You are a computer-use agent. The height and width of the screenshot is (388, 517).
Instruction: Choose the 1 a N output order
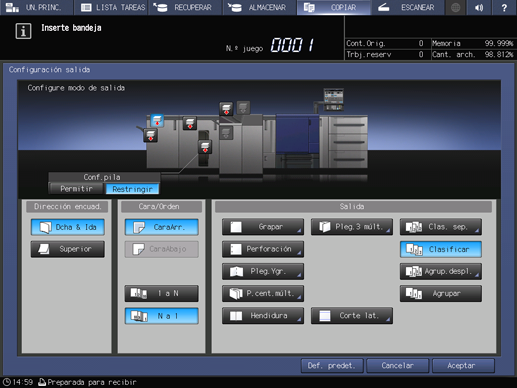tap(162, 293)
